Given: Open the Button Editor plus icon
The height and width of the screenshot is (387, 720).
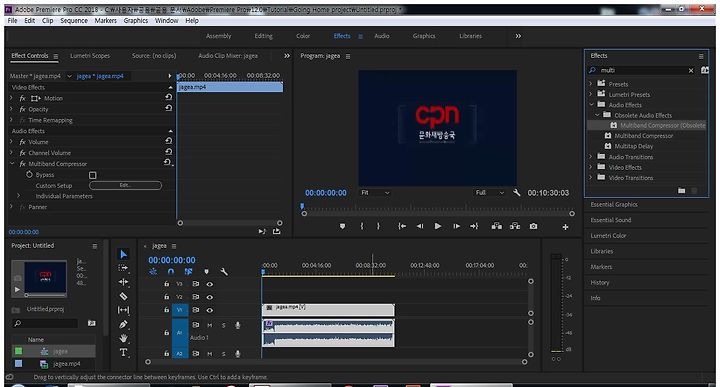Looking at the screenshot, I should click(x=565, y=227).
